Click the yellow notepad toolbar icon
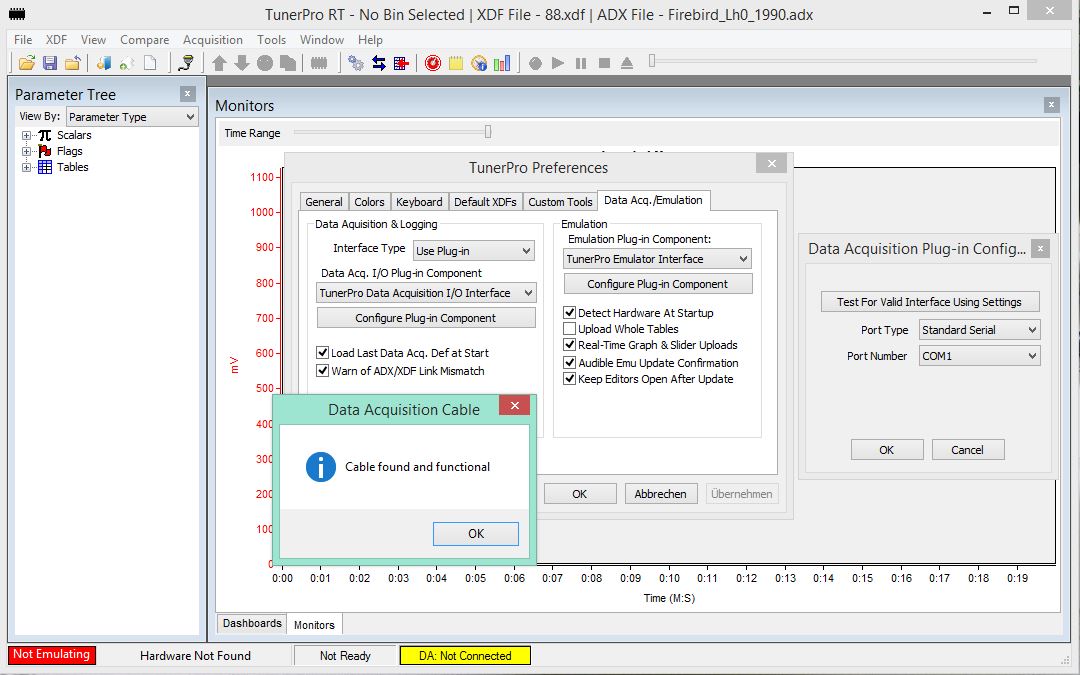This screenshot has height=675, width=1080. point(455,63)
